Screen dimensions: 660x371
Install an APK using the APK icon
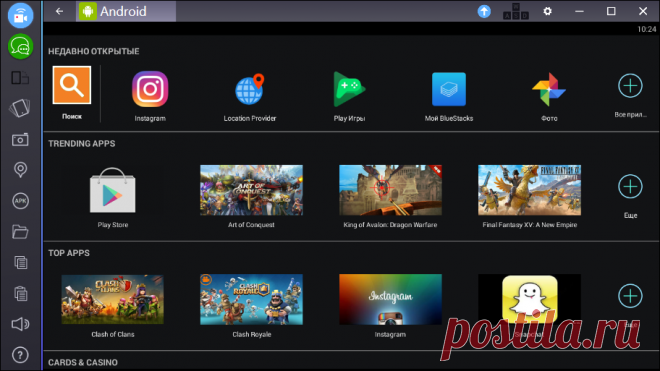point(20,201)
